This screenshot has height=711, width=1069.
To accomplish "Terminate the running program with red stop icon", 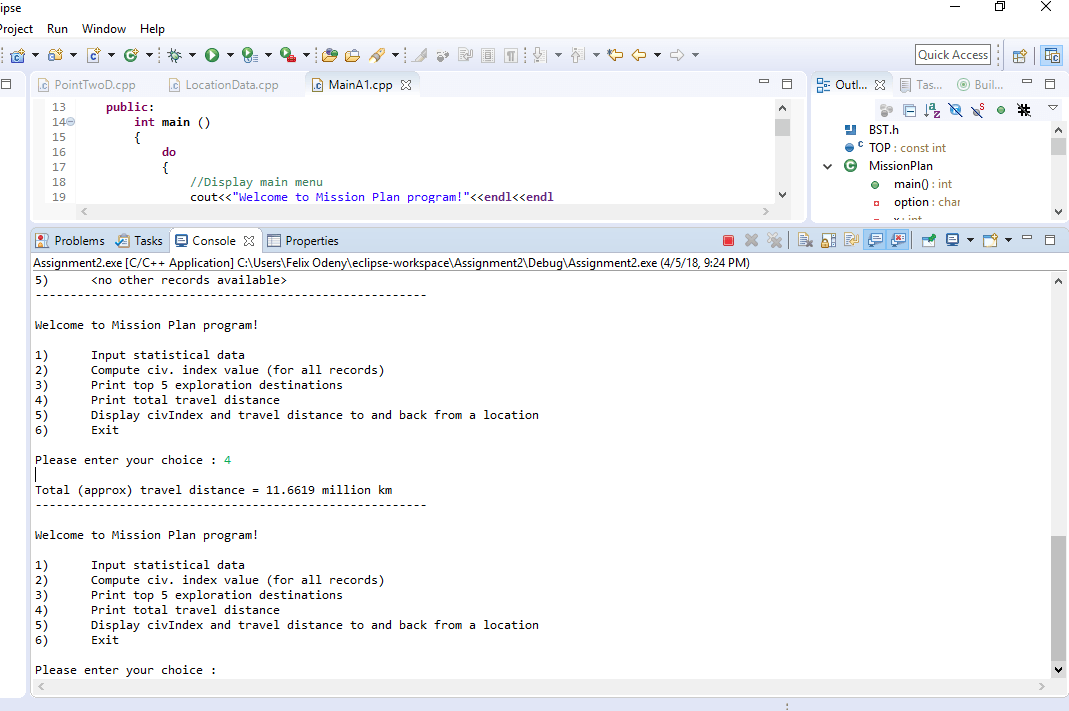I will [728, 241].
